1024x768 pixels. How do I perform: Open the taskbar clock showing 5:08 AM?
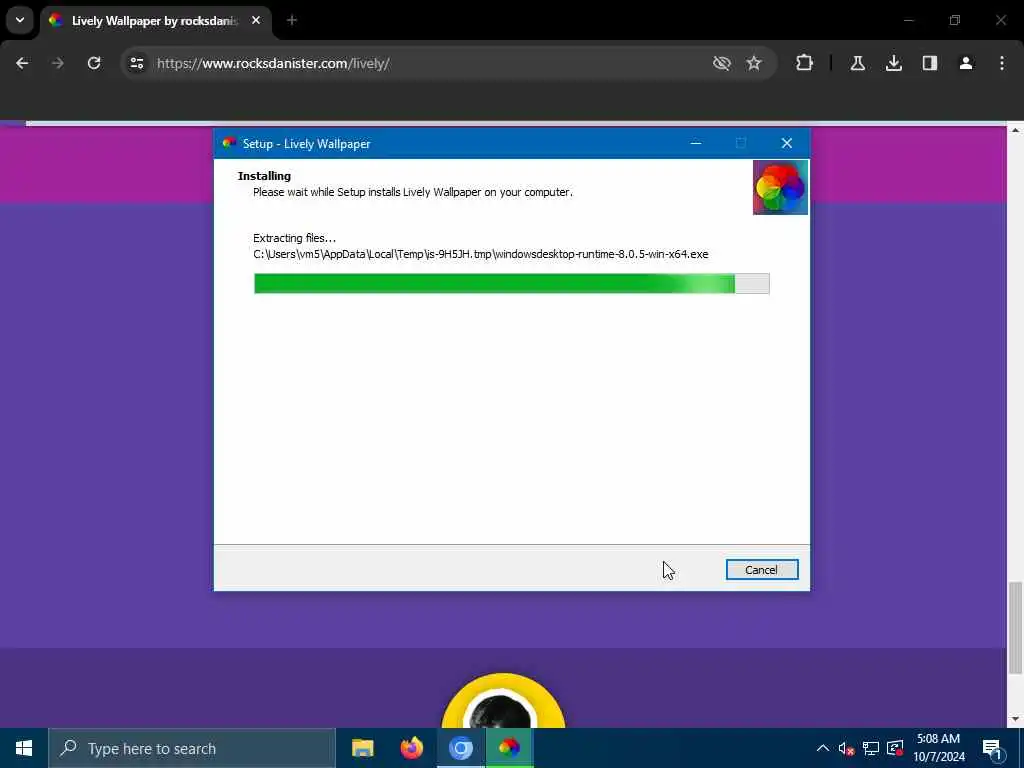click(x=938, y=748)
